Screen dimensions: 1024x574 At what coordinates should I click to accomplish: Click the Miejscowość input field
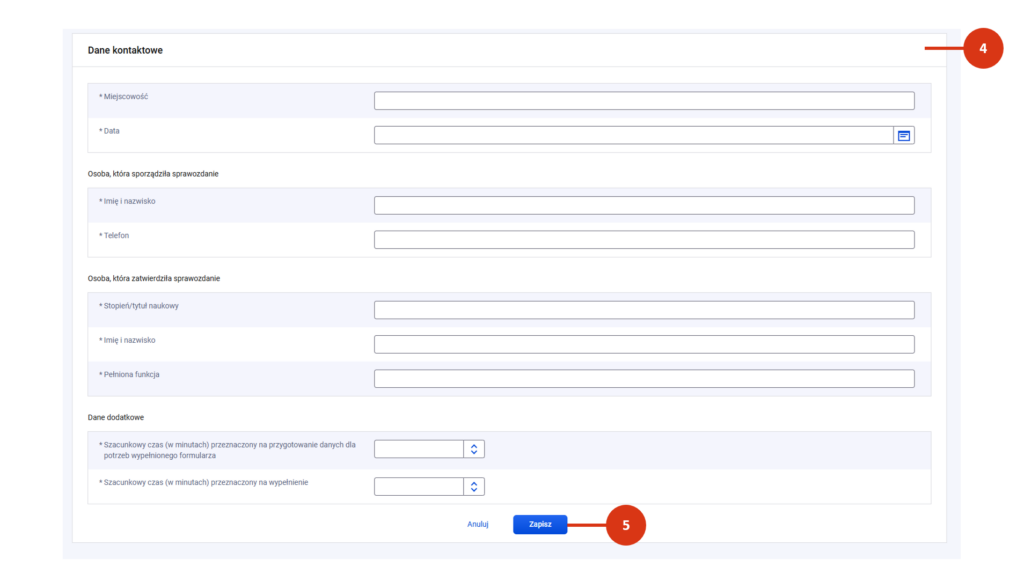pos(644,101)
